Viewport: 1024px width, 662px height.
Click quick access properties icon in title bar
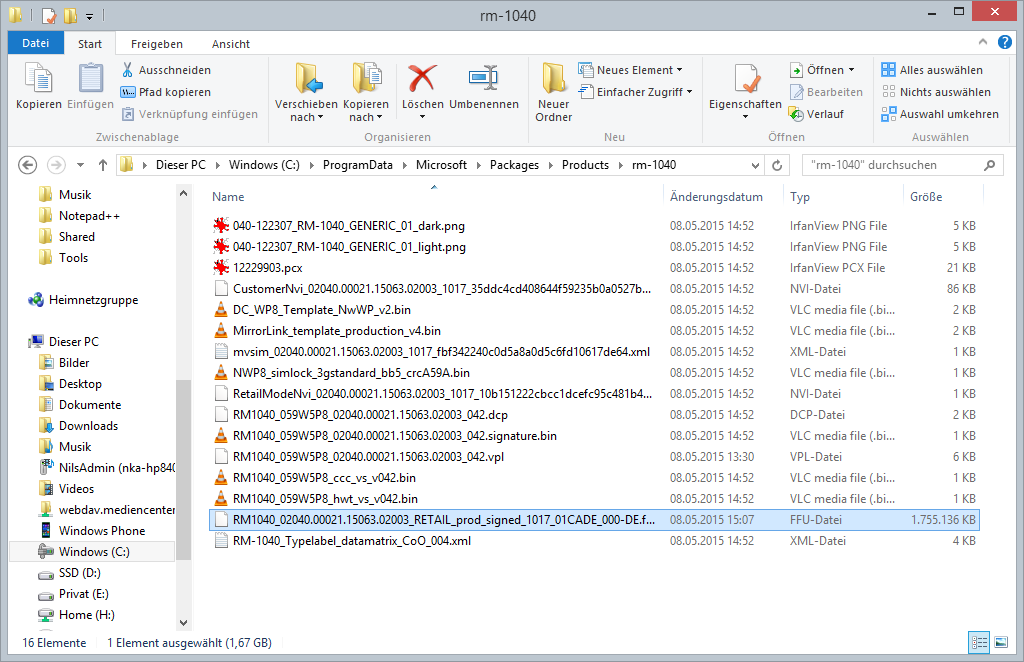[x=50, y=14]
